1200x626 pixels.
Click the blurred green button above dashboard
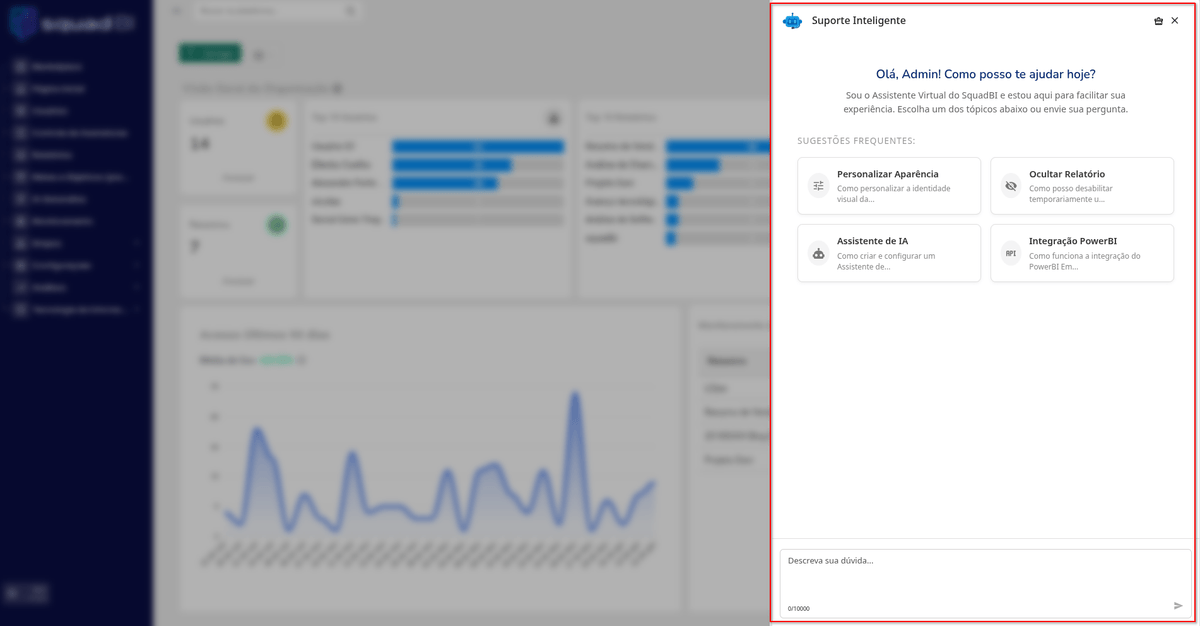tap(209, 54)
